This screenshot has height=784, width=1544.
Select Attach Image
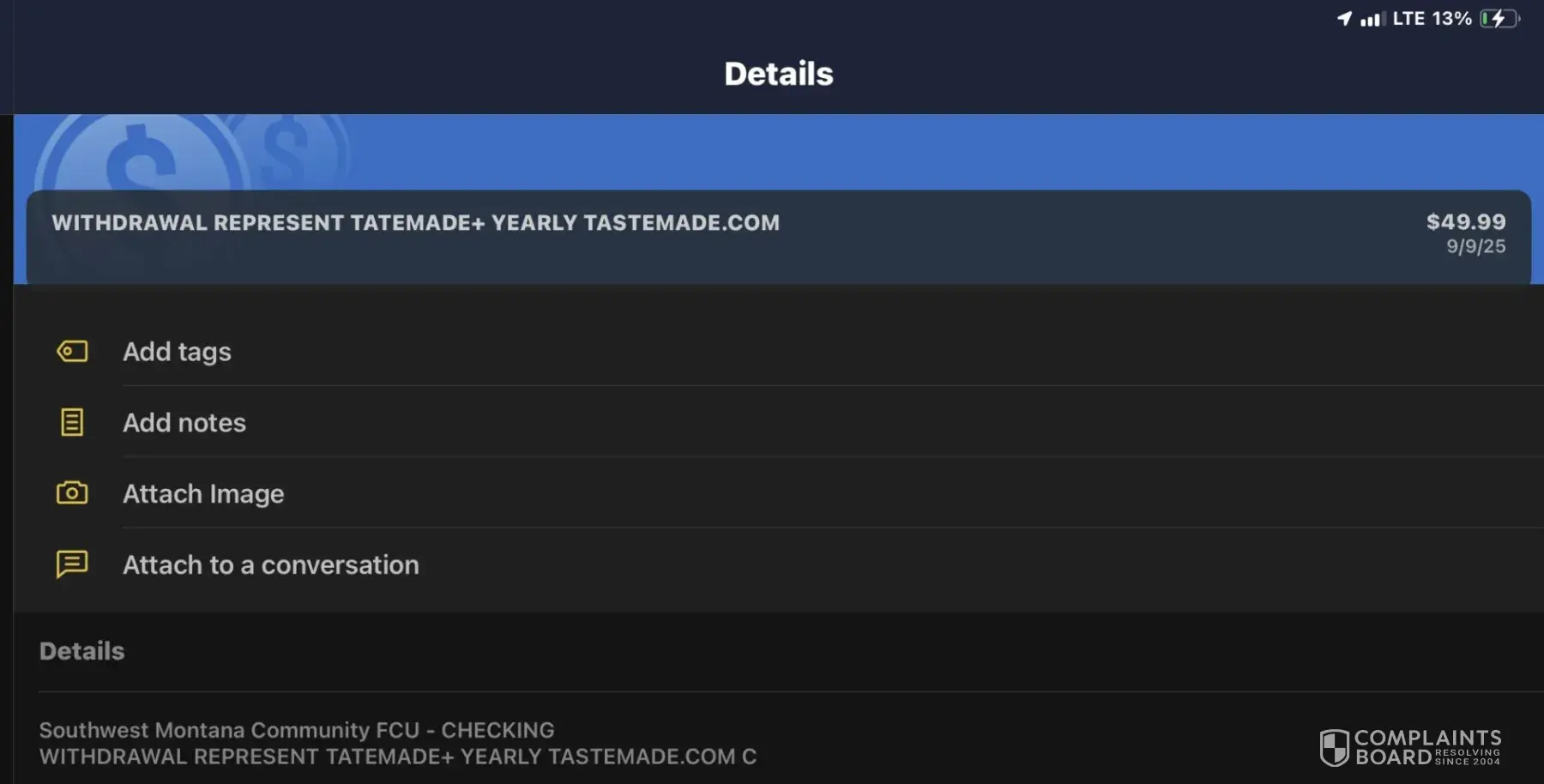point(203,494)
